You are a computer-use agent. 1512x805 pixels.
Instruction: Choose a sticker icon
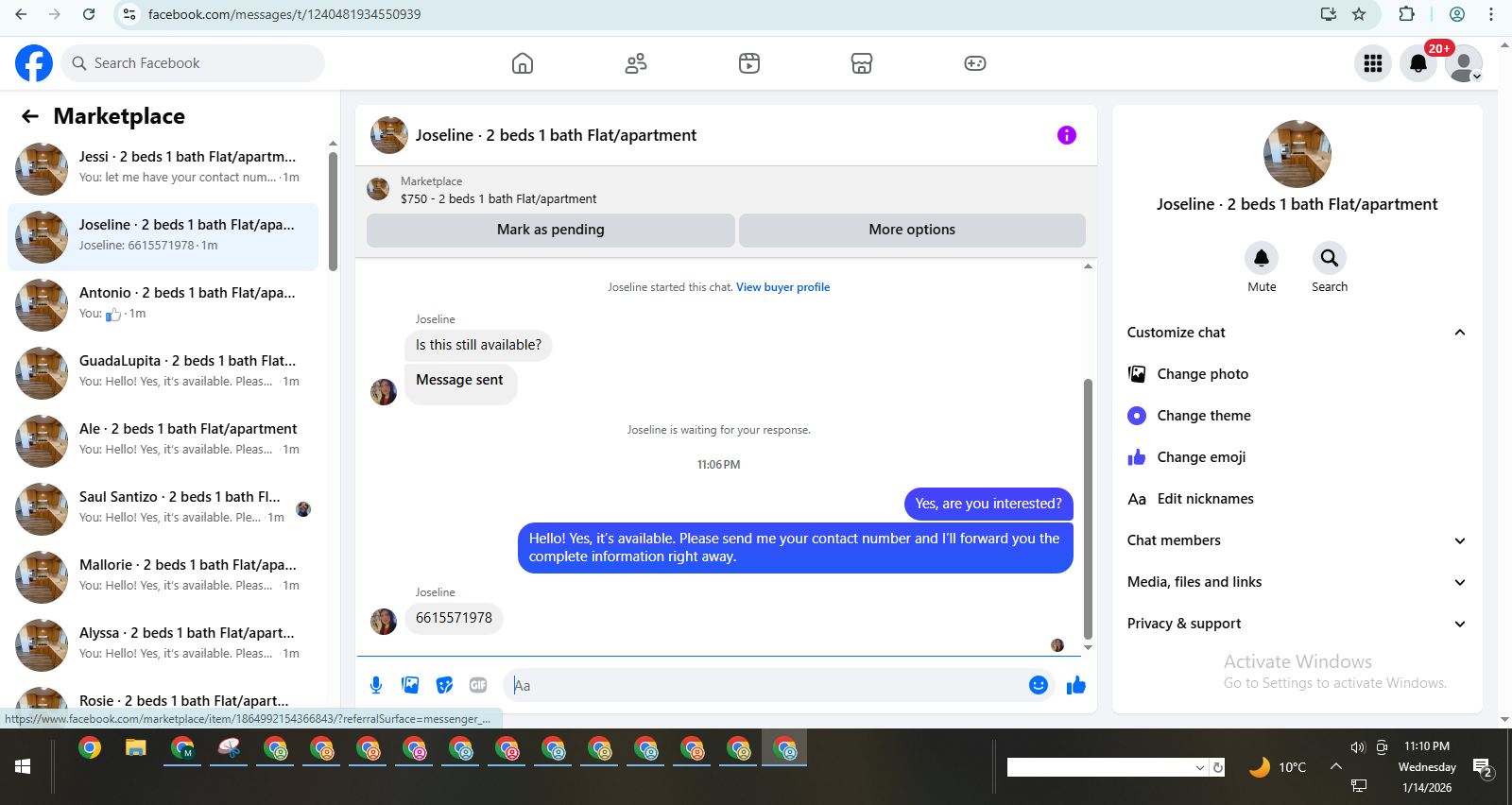(x=444, y=685)
